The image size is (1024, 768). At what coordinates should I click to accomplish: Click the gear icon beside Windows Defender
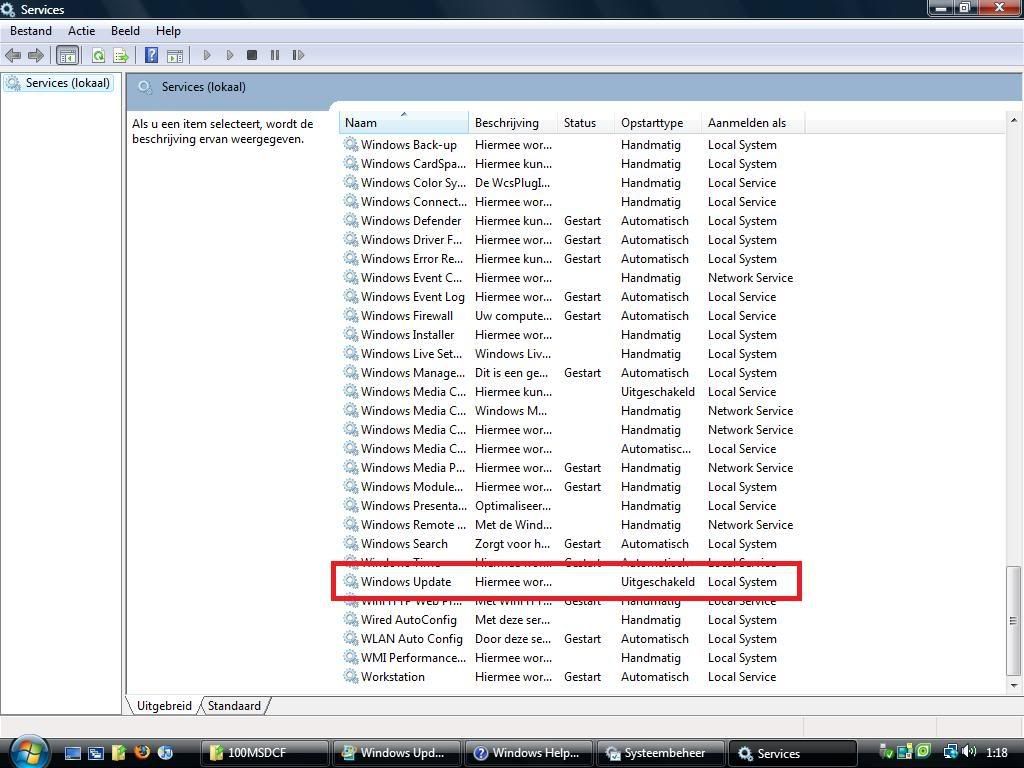pyautogui.click(x=351, y=221)
